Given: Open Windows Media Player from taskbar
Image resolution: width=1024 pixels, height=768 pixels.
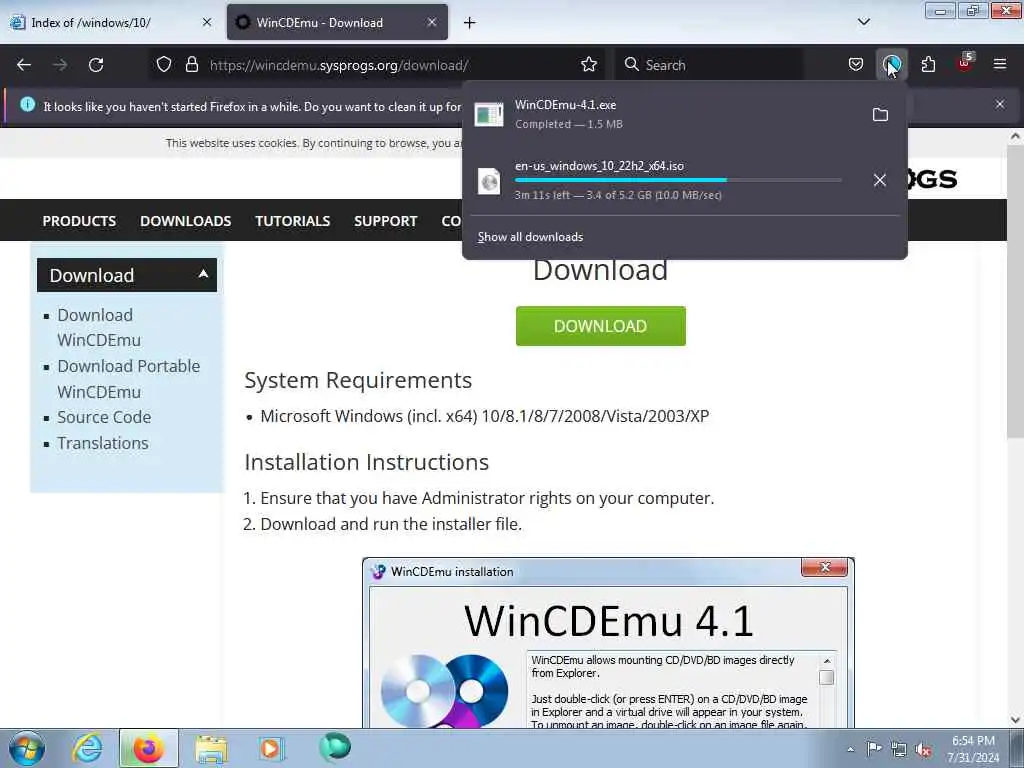Looking at the screenshot, I should coord(270,748).
